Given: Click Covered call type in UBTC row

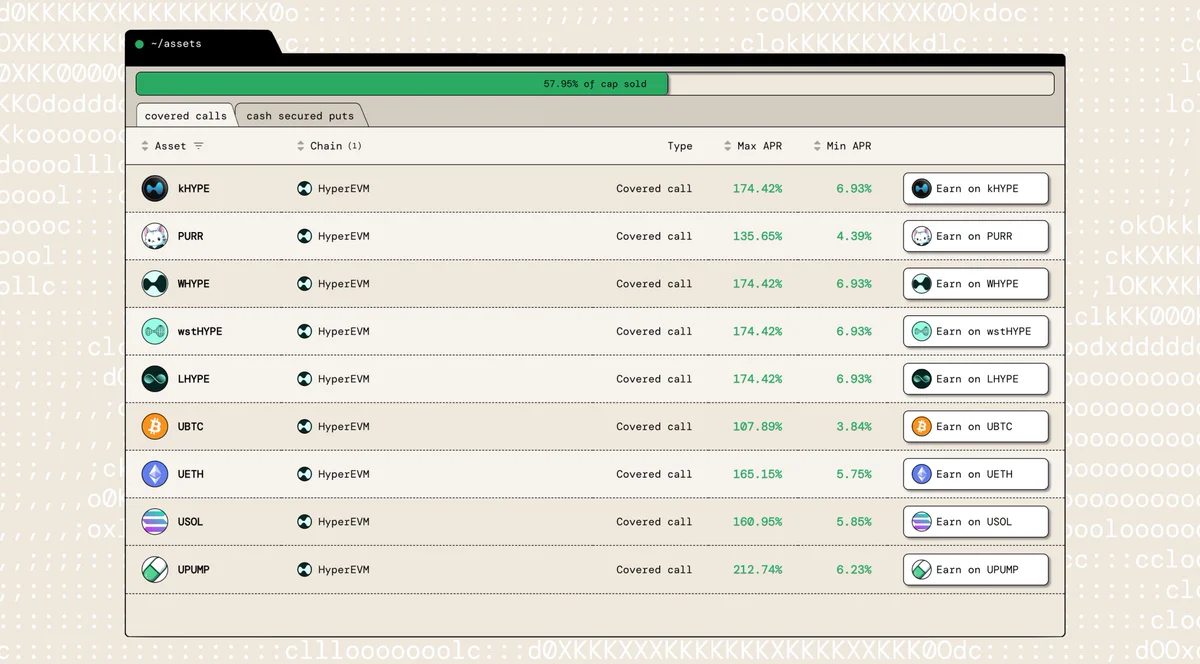Looking at the screenshot, I should point(654,426).
